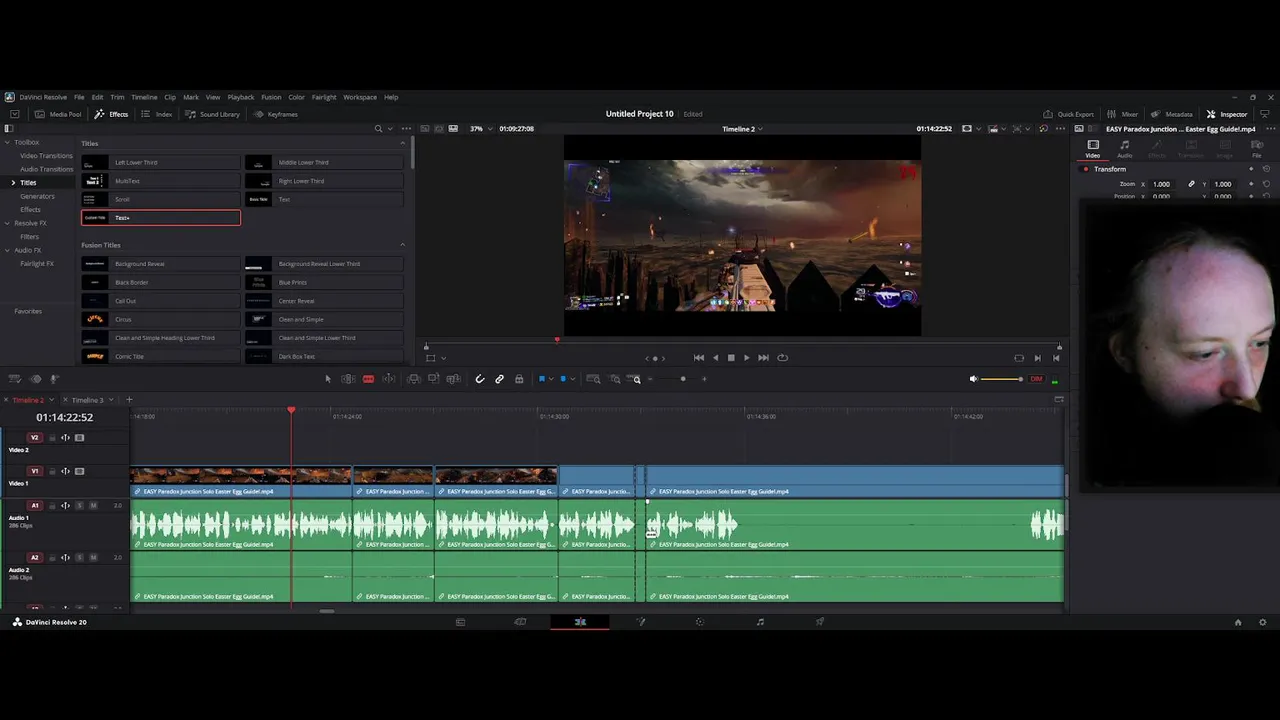
Task: Open the Index panel
Action: coord(157,114)
